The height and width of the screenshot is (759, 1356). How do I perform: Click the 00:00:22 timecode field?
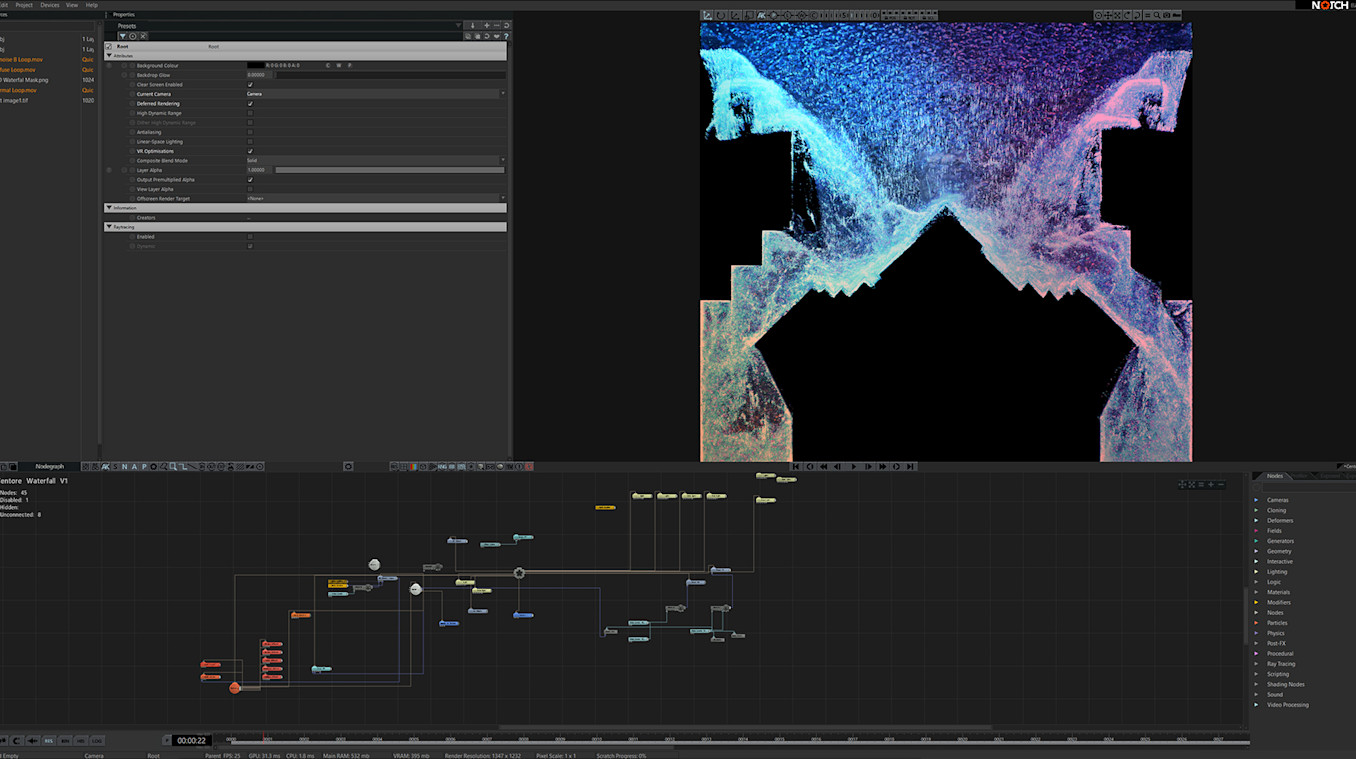pos(190,741)
